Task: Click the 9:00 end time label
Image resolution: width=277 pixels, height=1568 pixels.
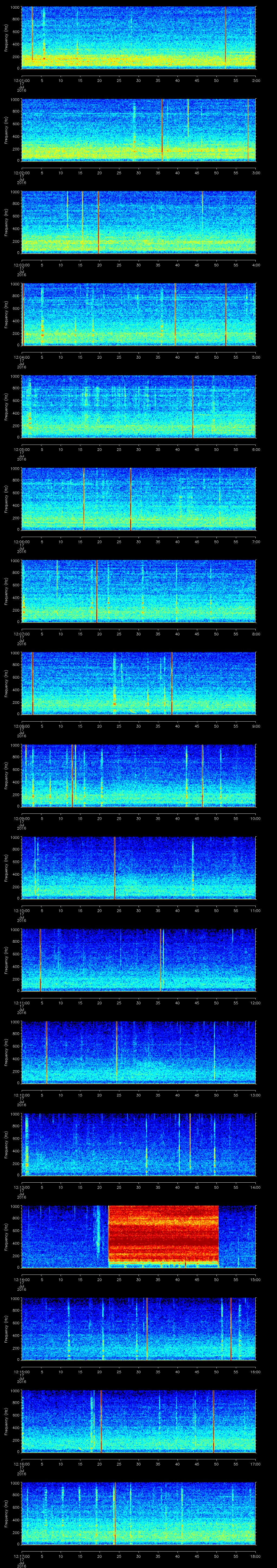Action: click(x=256, y=726)
